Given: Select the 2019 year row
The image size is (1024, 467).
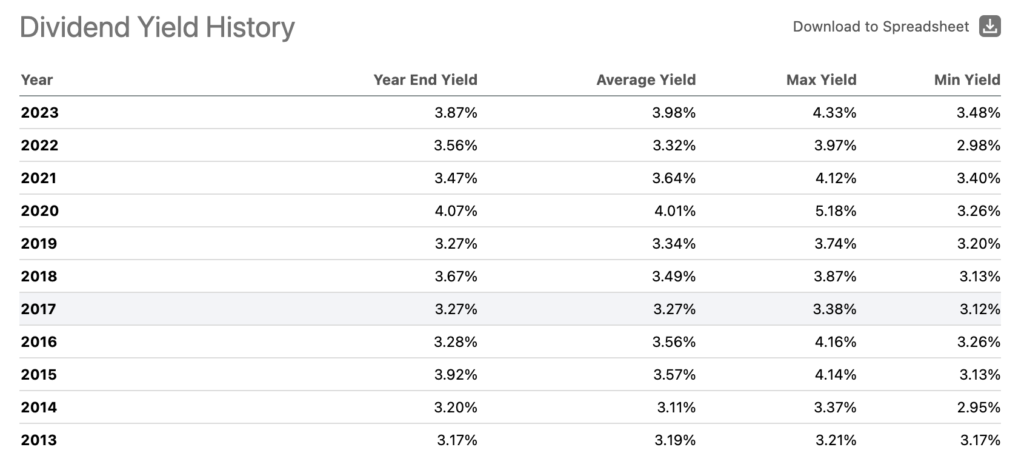Looking at the screenshot, I should [39, 244].
